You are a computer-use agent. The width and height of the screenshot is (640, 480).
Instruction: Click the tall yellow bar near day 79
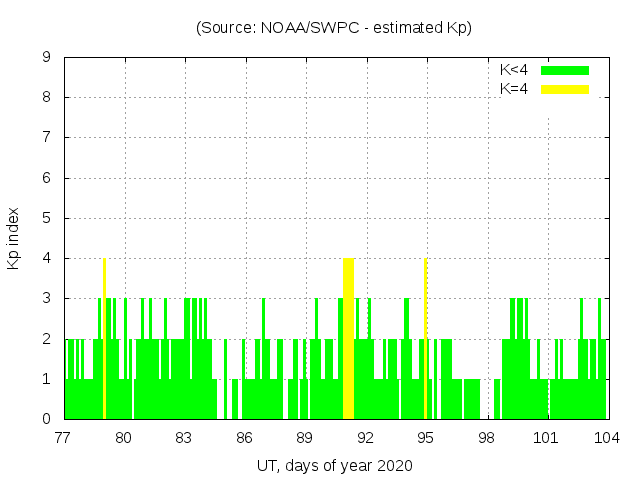104,340
